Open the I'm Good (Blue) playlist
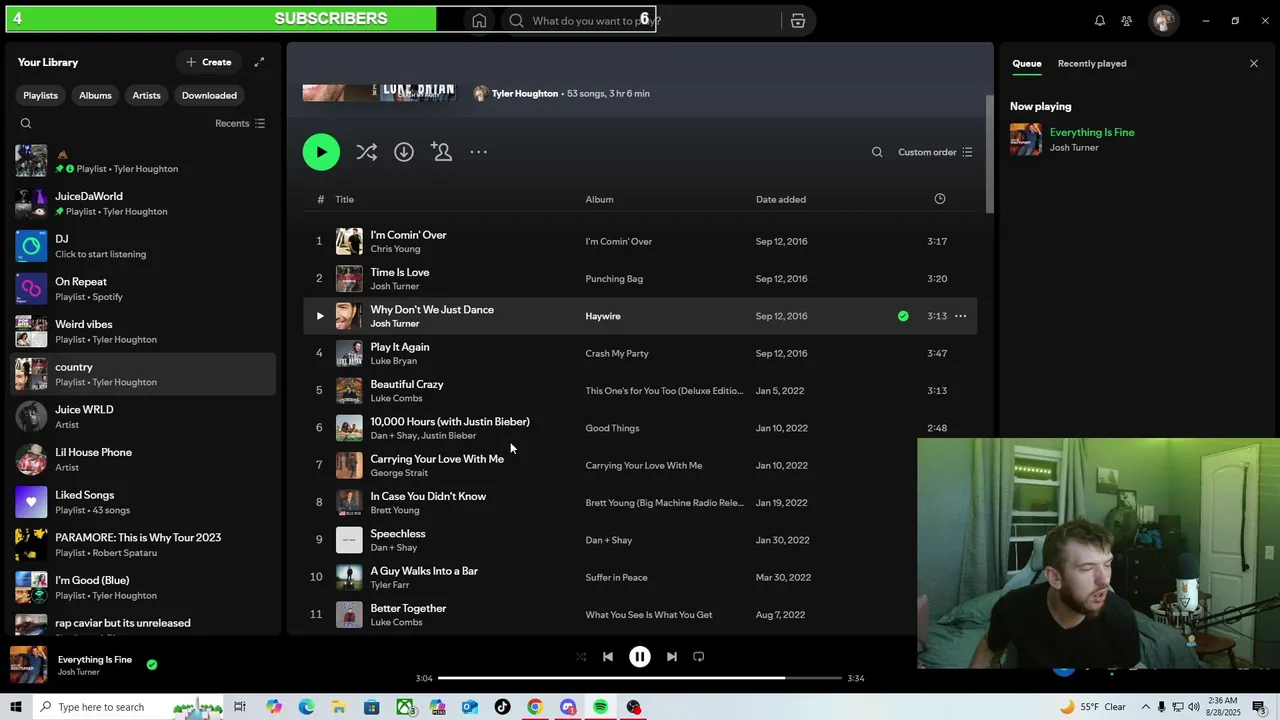This screenshot has height=720, width=1280. 141,587
